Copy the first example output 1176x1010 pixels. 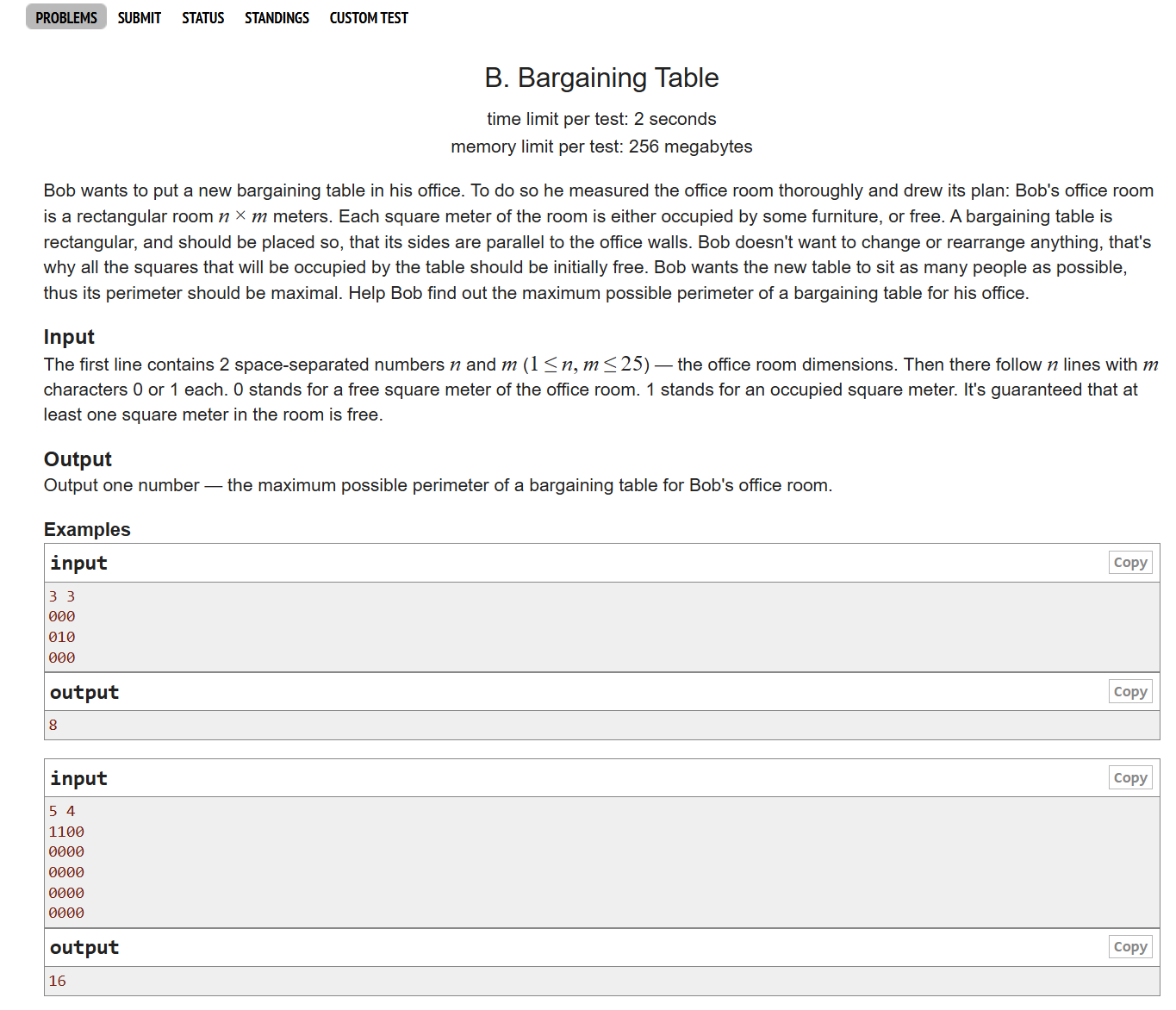[x=1130, y=692]
